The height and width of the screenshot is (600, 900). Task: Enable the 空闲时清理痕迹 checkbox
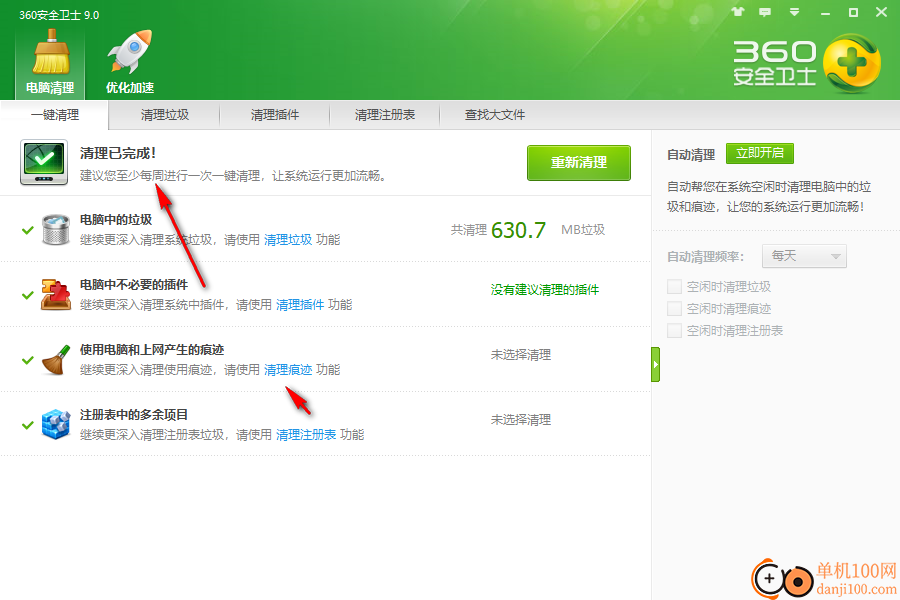pos(674,308)
